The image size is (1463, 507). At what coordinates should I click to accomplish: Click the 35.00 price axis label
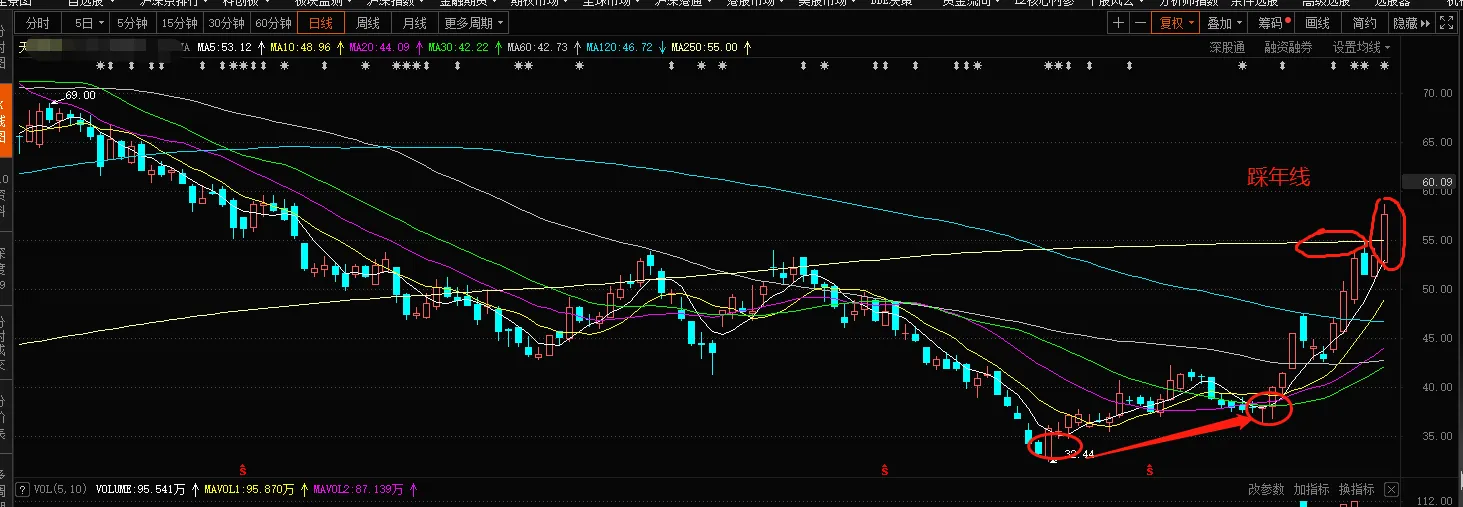1437,436
